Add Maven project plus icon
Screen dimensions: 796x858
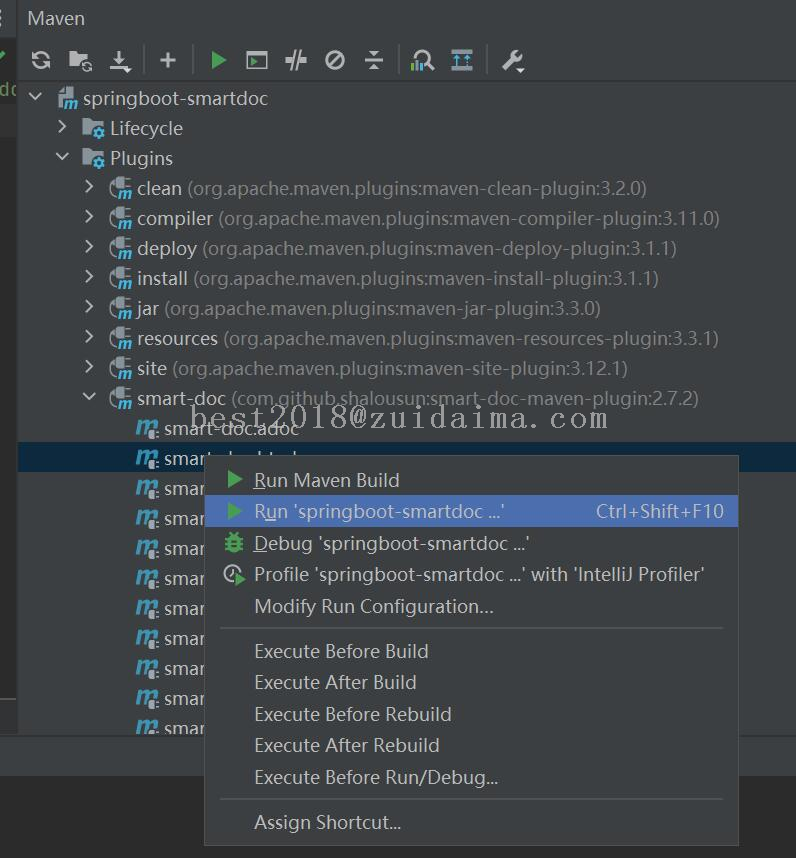168,60
